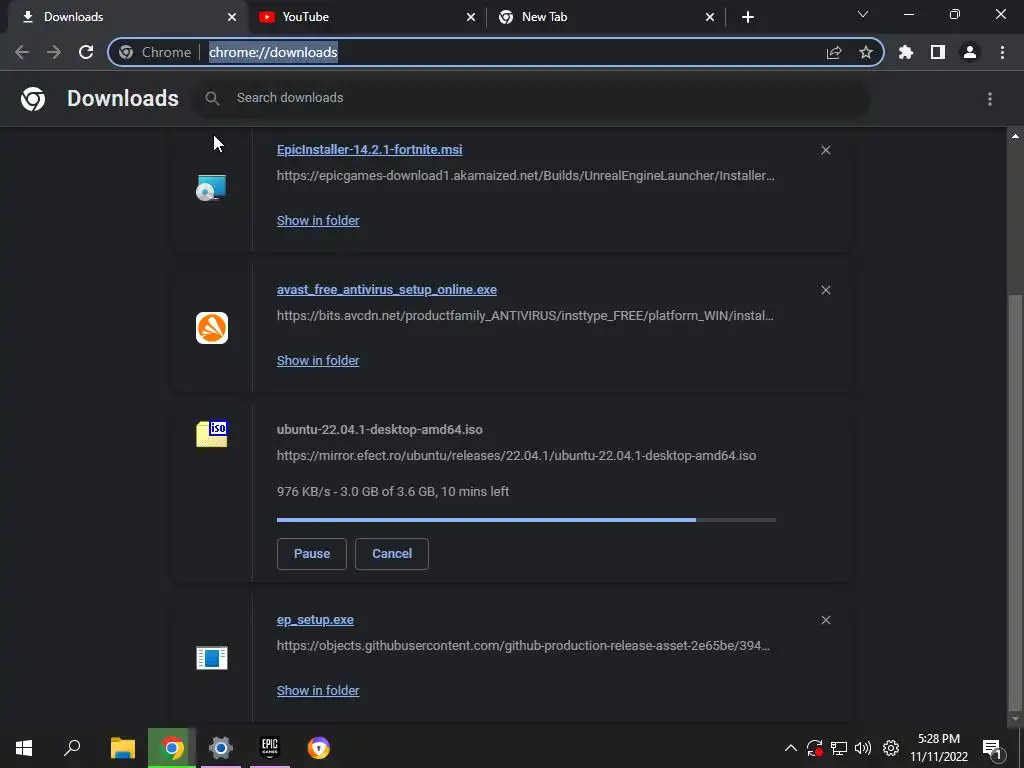Image resolution: width=1024 pixels, height=768 pixels.
Task: Open the volume speaker tray icon
Action: (863, 748)
